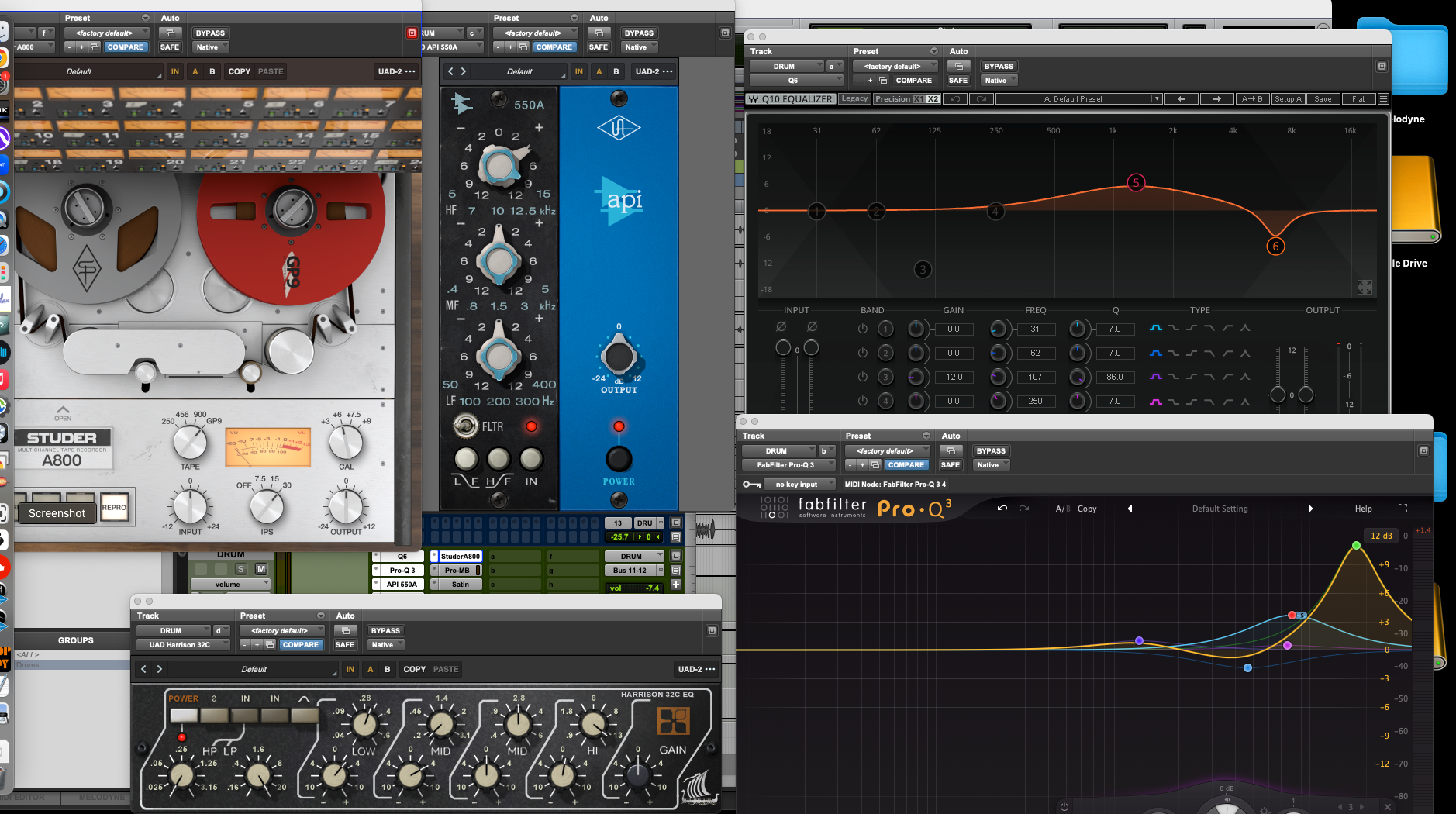Viewport: 1456px width, 814px height.
Task: Click the A/B switch in Pro-Q 3
Action: point(1062,509)
